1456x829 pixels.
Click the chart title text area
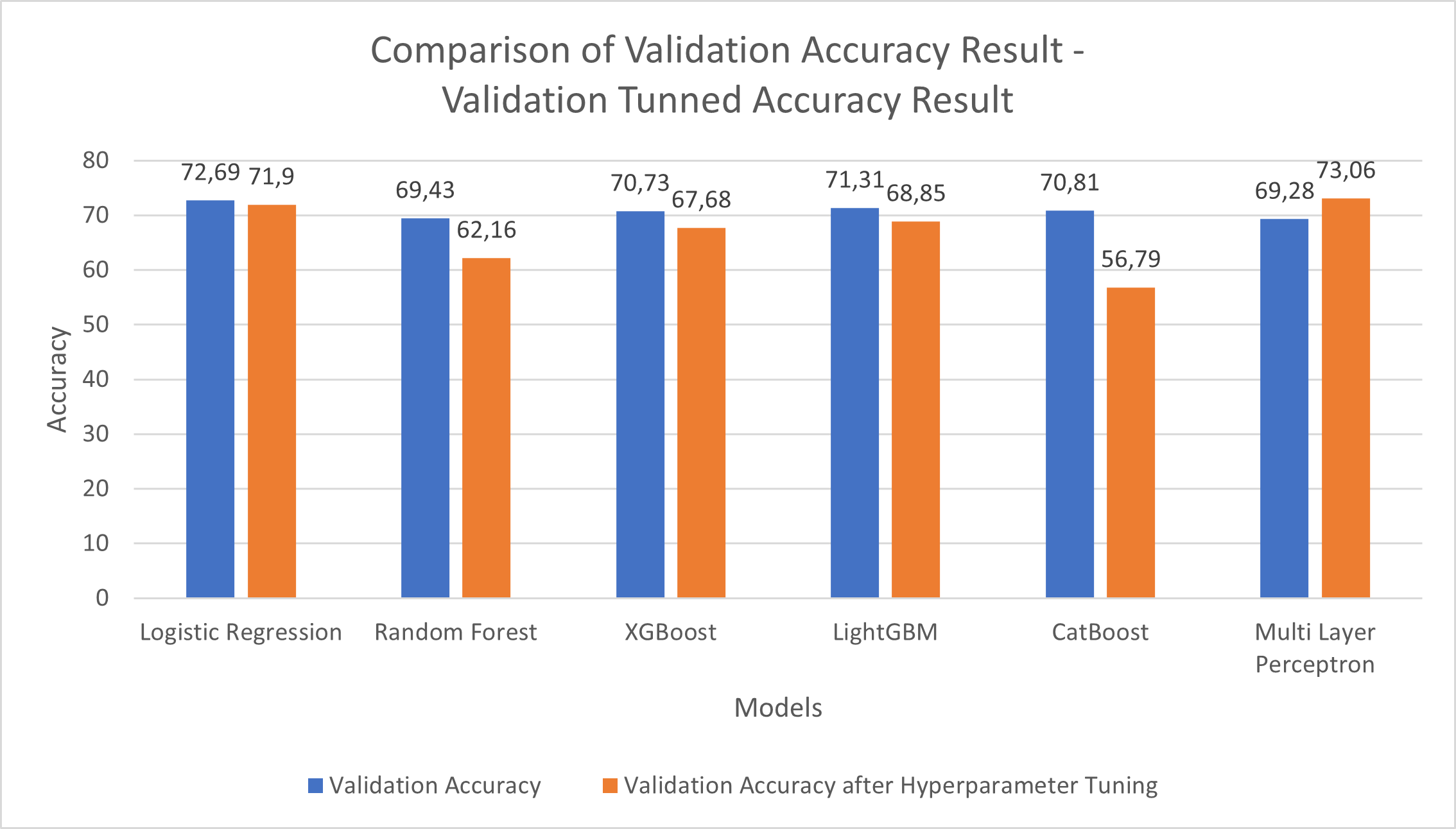coord(728,60)
